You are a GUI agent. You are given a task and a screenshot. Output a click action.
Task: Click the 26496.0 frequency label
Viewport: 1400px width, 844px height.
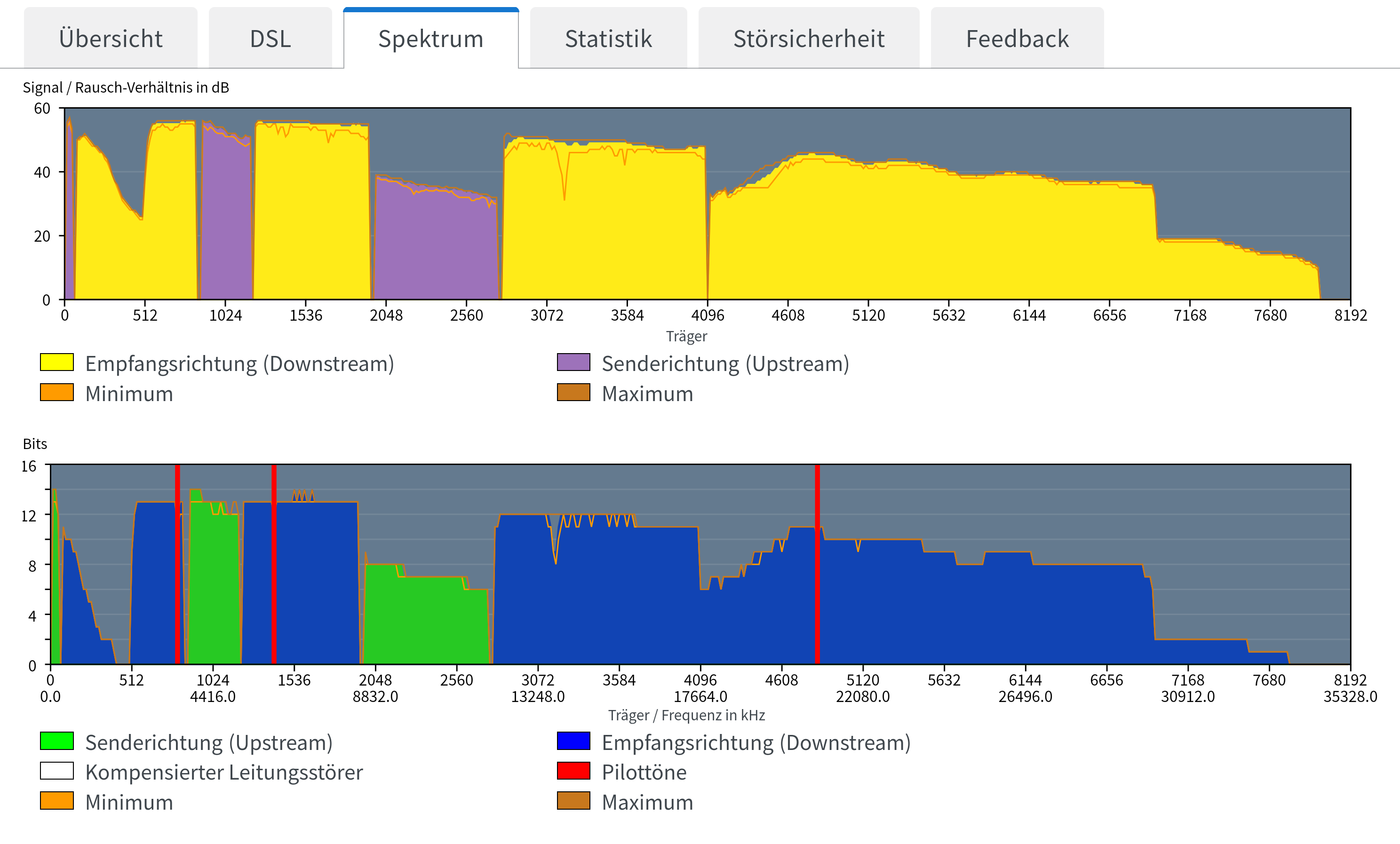(x=1026, y=696)
